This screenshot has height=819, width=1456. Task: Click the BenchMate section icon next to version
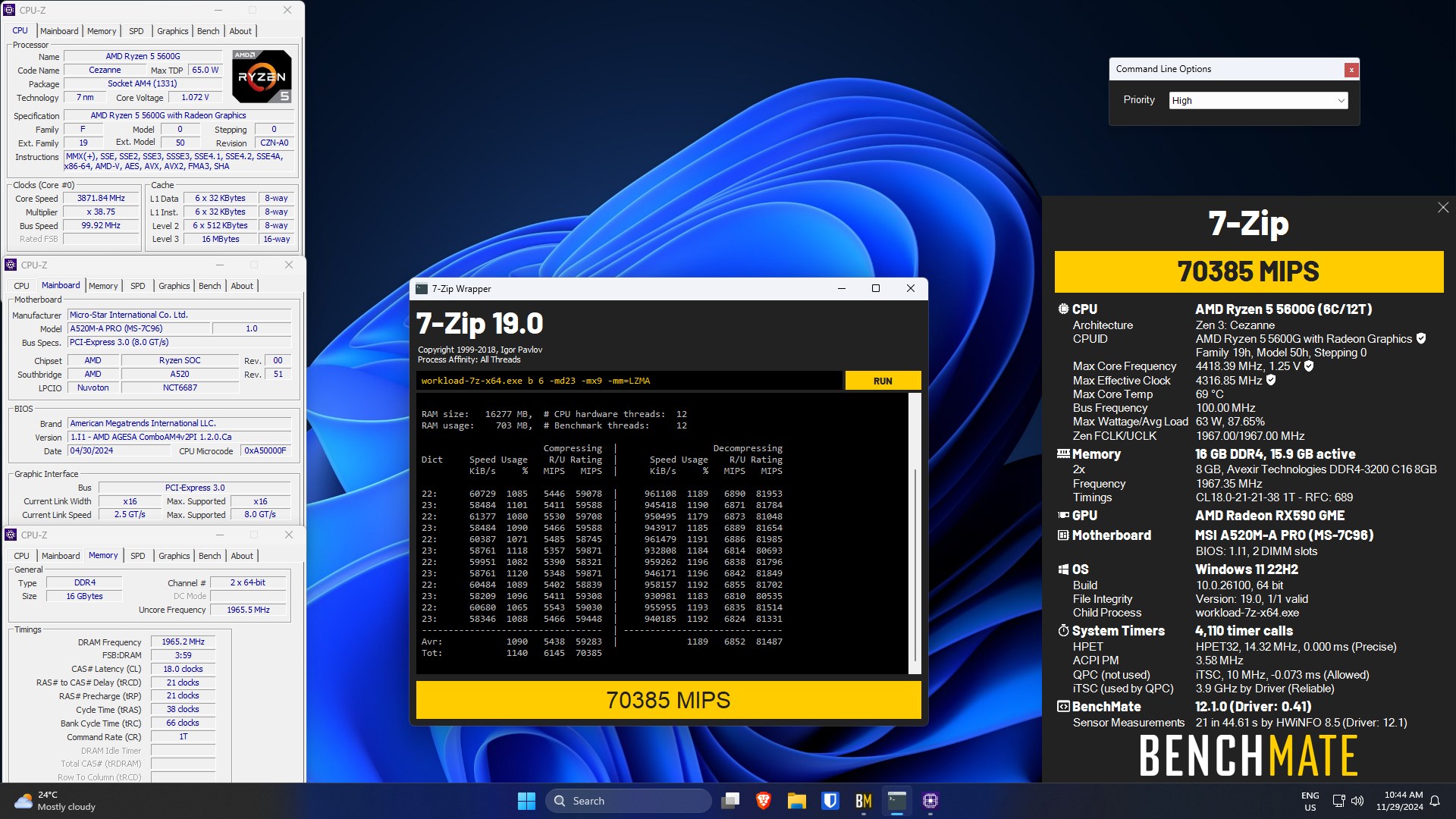pos(1063,707)
